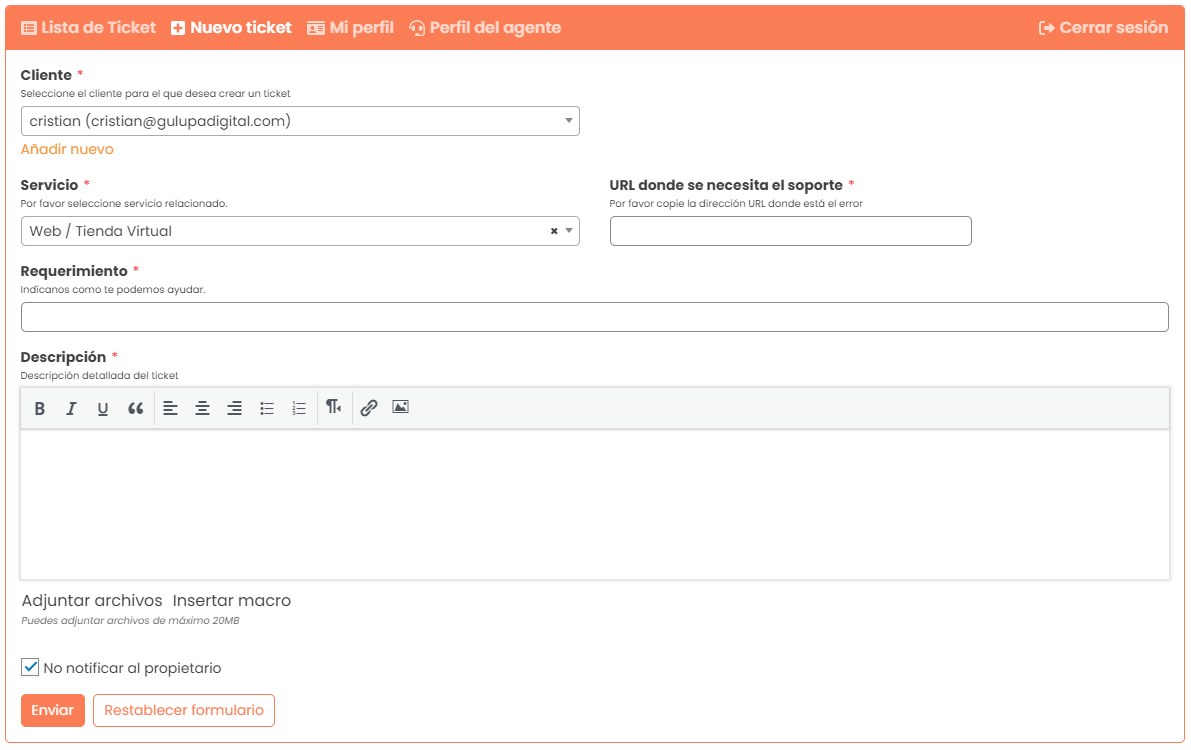Toggle bold formatting in description editor
The image size is (1191, 750).
pos(39,409)
